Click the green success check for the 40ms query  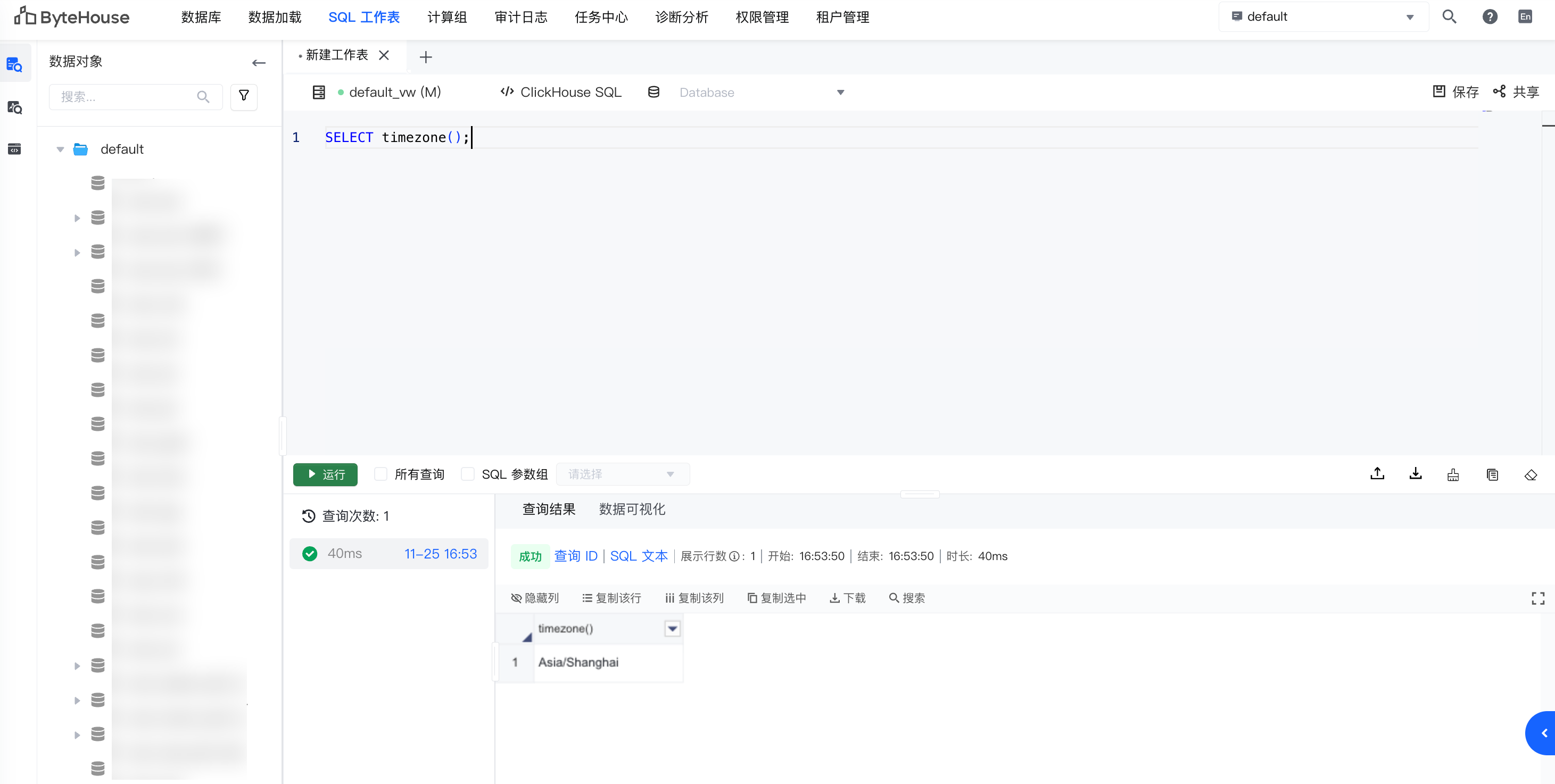click(310, 554)
